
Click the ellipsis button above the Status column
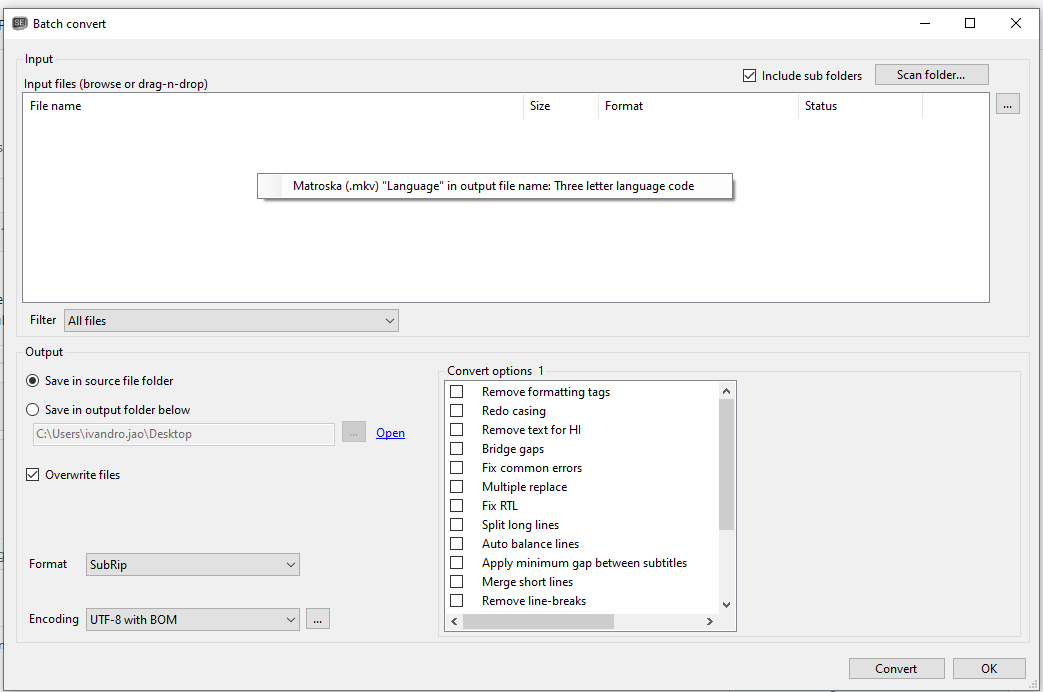[x=1007, y=103]
